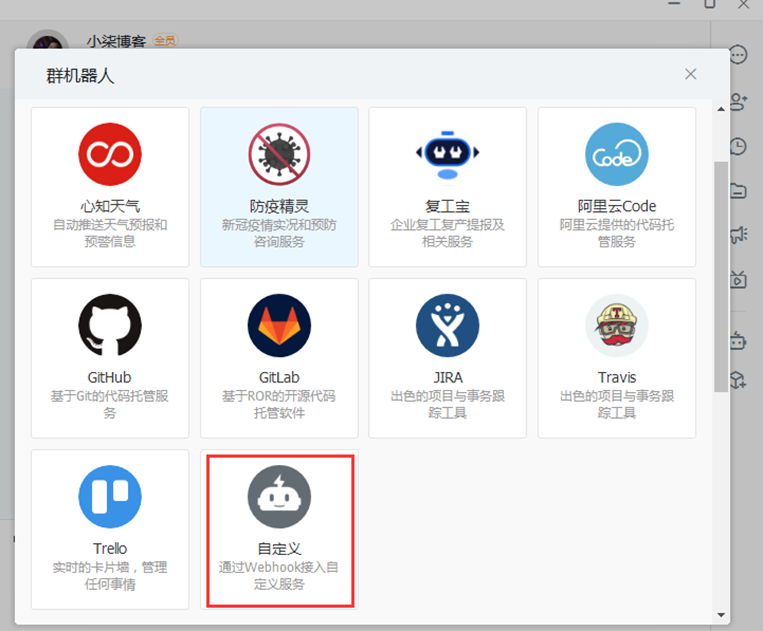The width and height of the screenshot is (763, 631).
Task: Close the 群机器人 dialog
Action: coord(690,74)
